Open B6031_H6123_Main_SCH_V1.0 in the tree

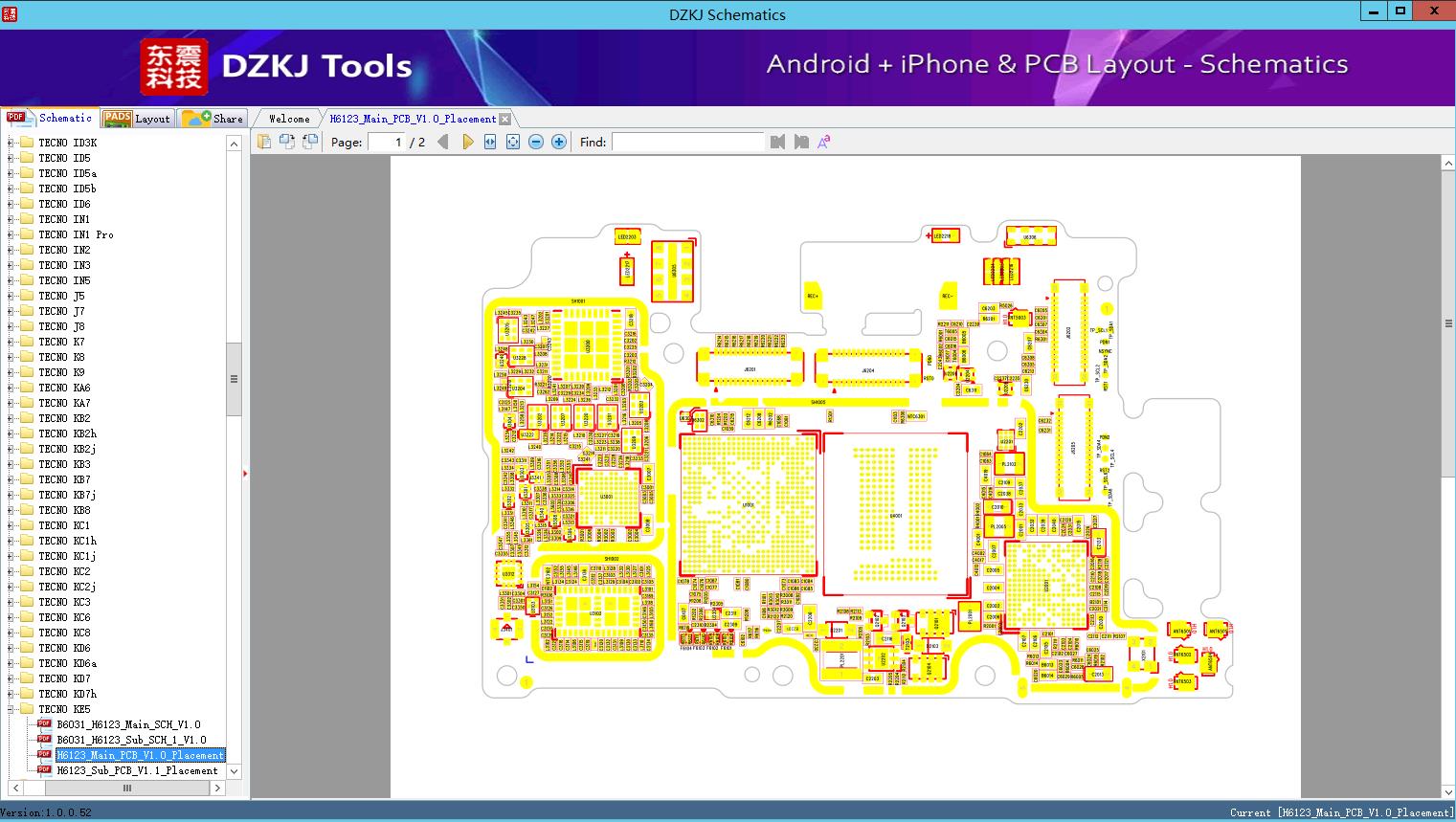coord(128,724)
